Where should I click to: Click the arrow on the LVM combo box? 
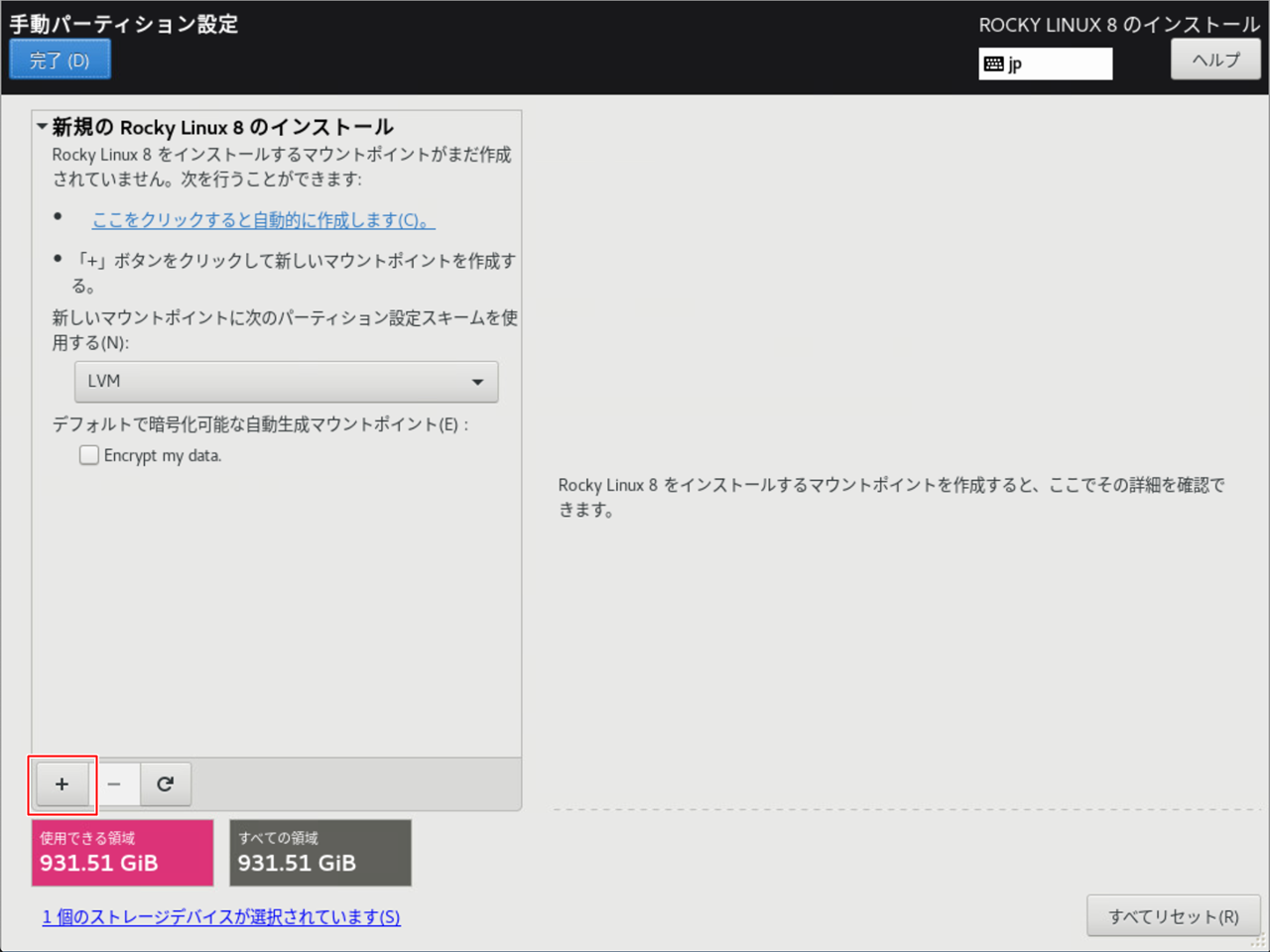[477, 382]
